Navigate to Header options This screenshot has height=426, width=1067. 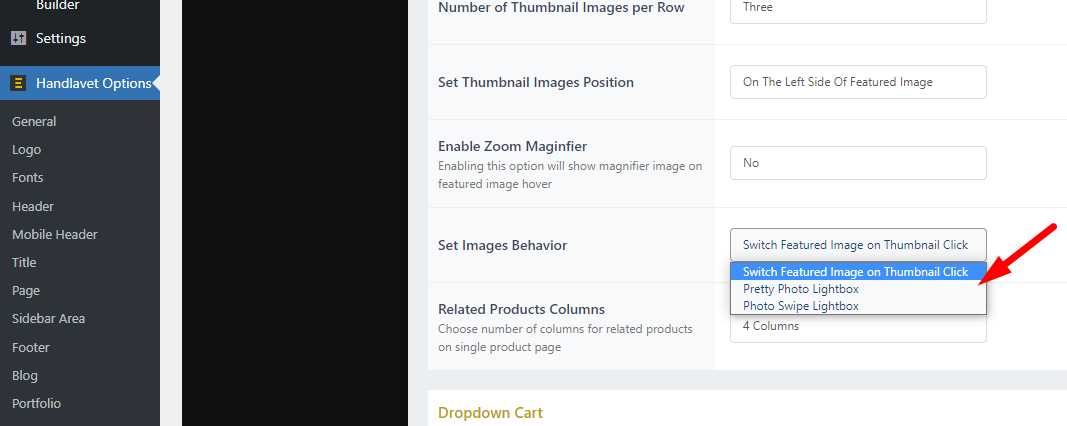coord(33,206)
